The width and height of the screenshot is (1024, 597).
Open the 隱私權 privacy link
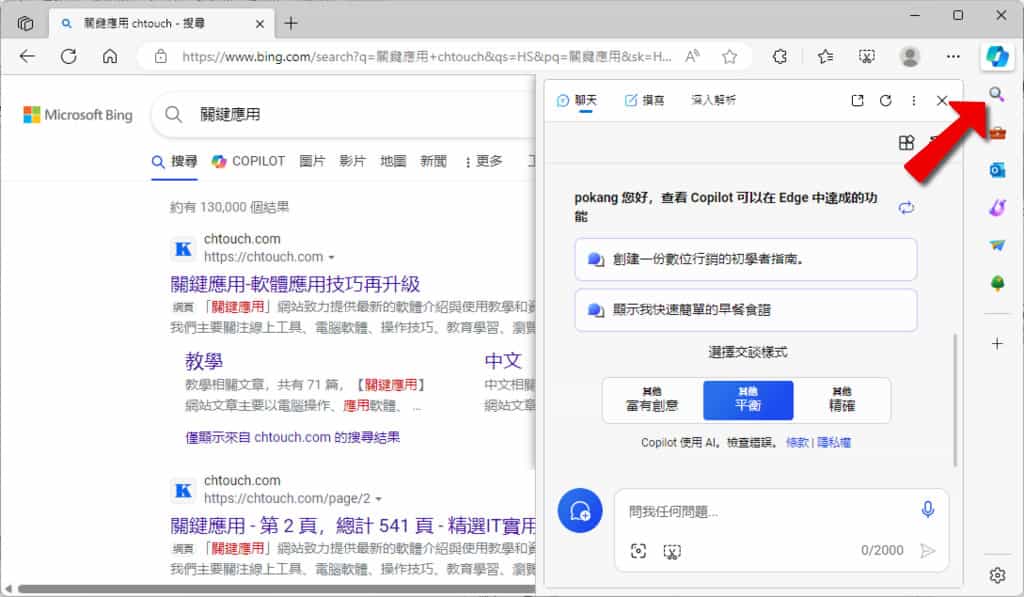coord(834,442)
